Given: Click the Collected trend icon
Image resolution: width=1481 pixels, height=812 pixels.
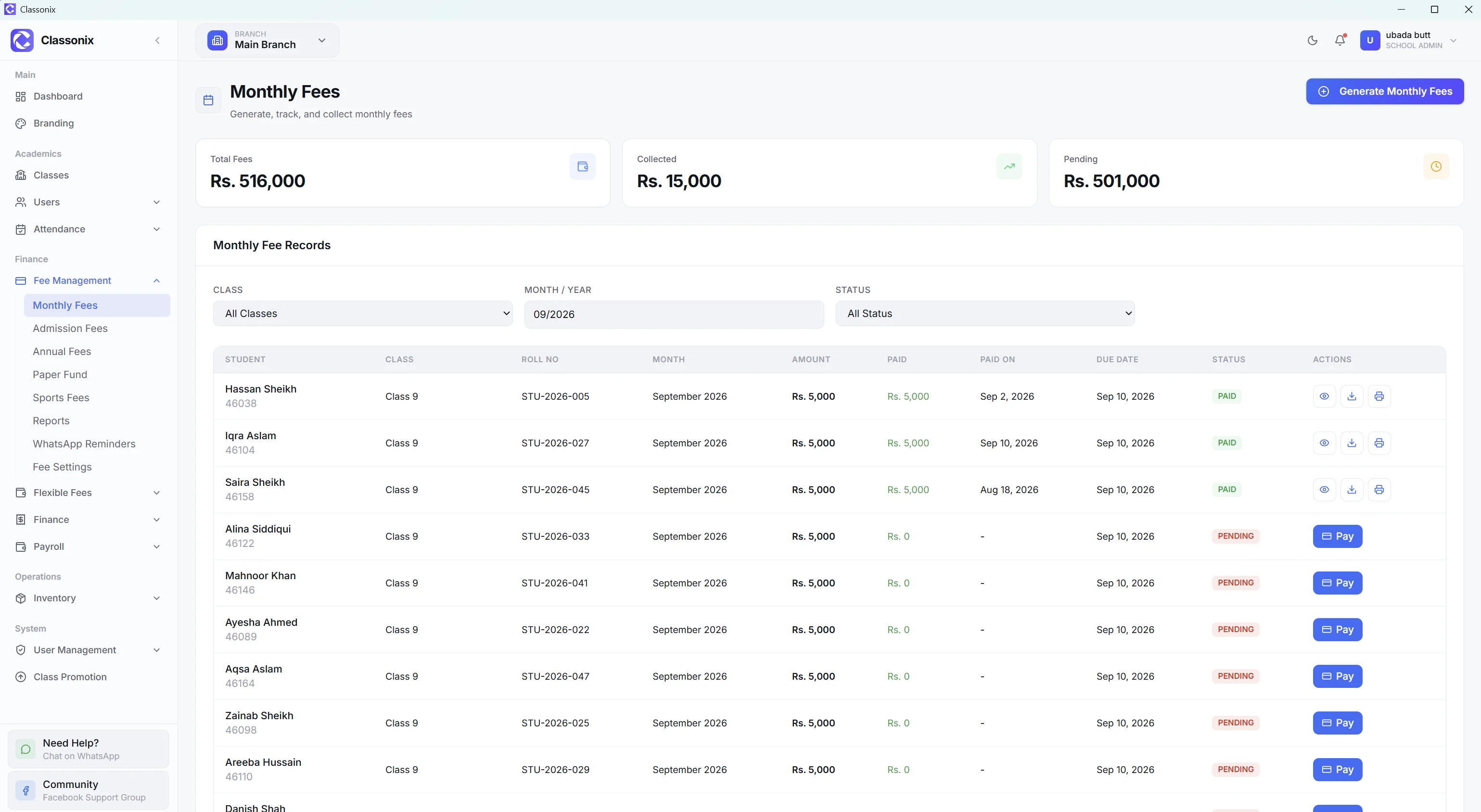Looking at the screenshot, I should (1009, 166).
